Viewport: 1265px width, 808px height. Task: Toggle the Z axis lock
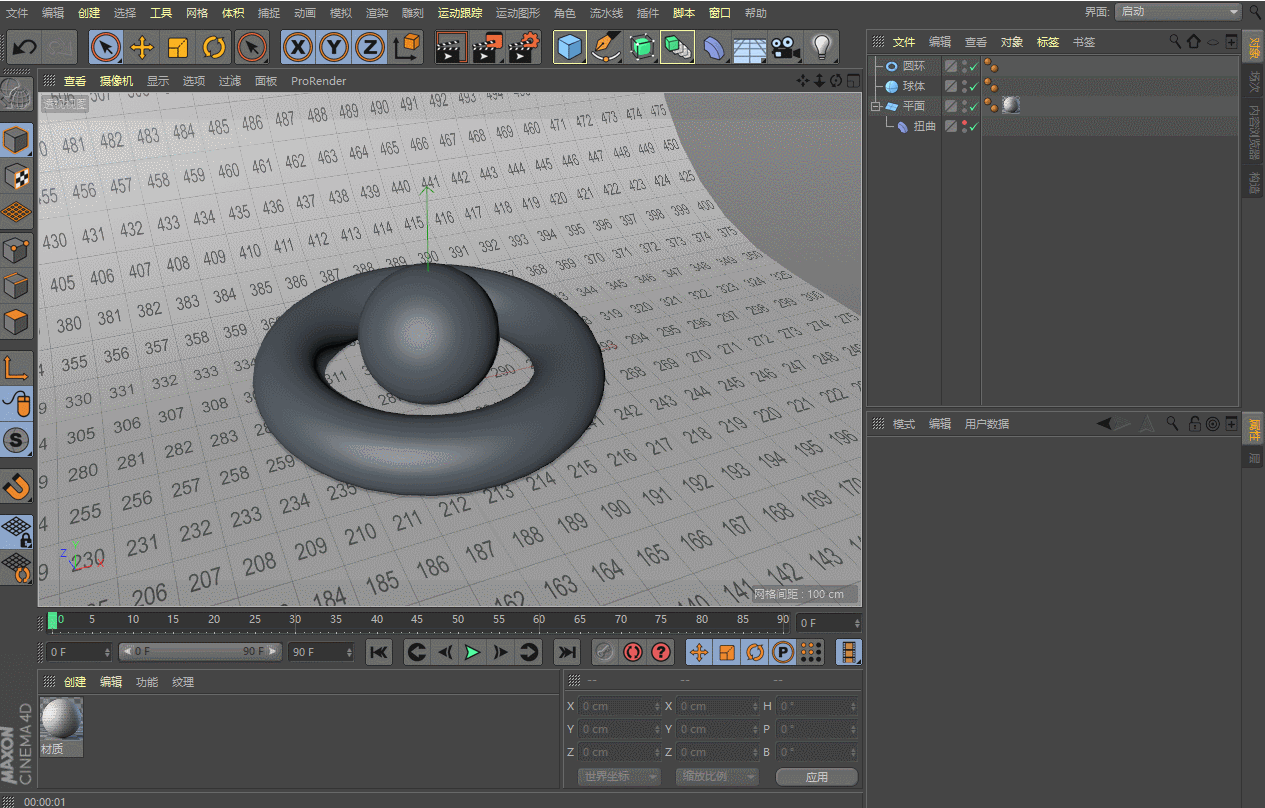point(370,47)
